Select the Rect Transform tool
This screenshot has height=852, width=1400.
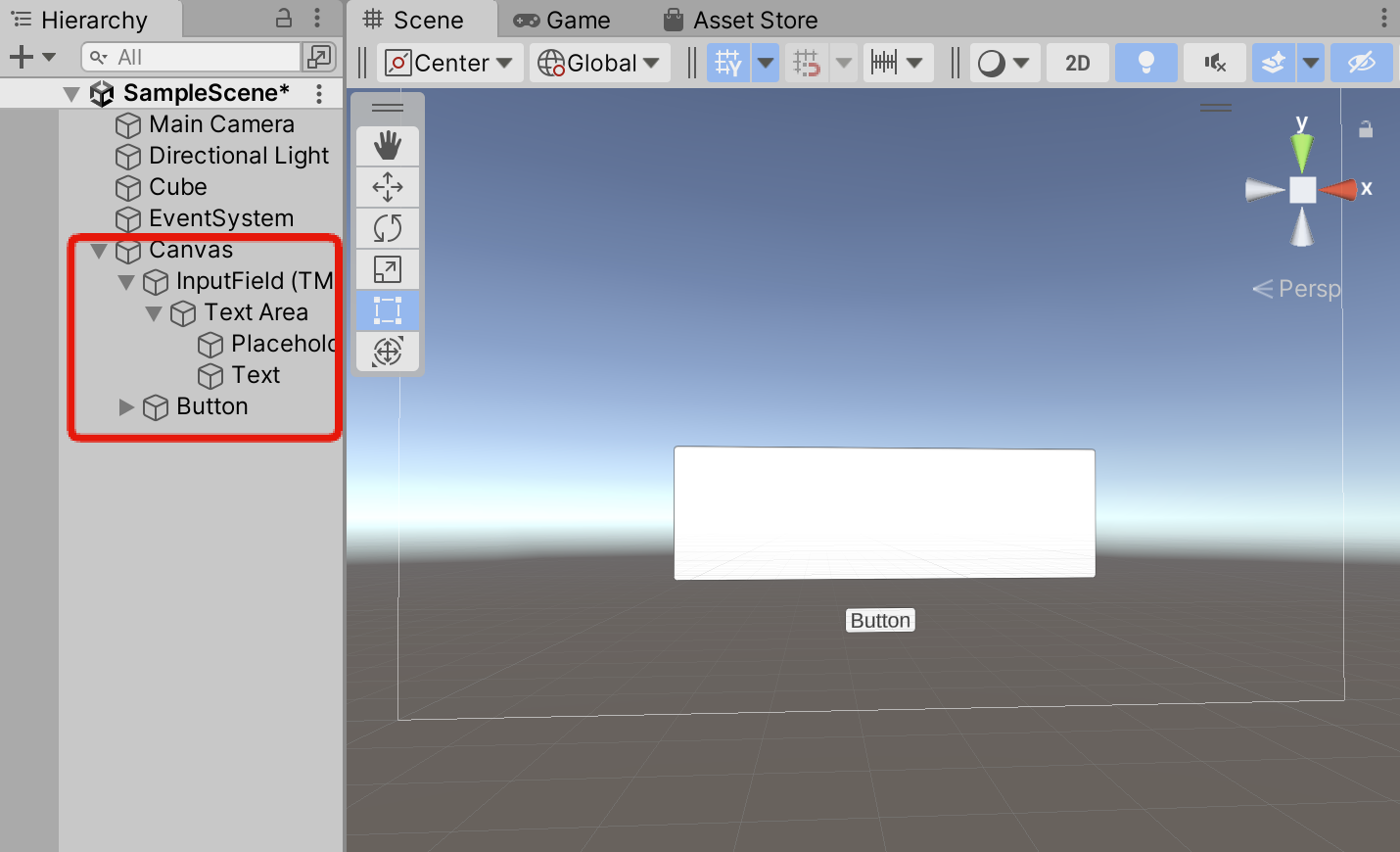click(388, 310)
